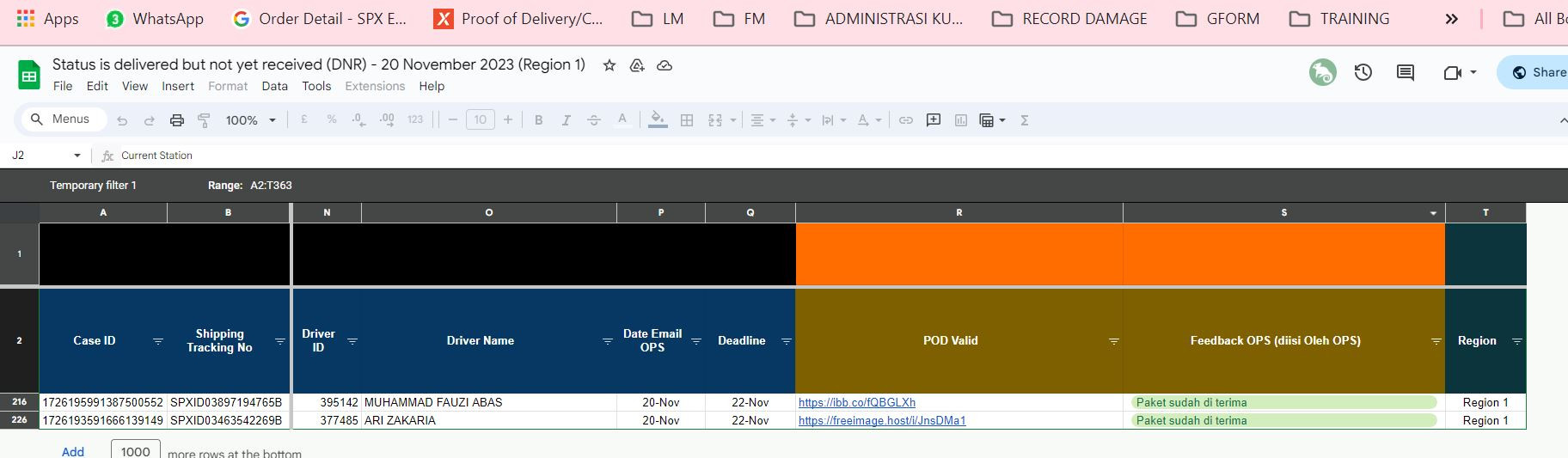Activate the paint format tool
The width and height of the screenshot is (1568, 458).
pos(205,120)
